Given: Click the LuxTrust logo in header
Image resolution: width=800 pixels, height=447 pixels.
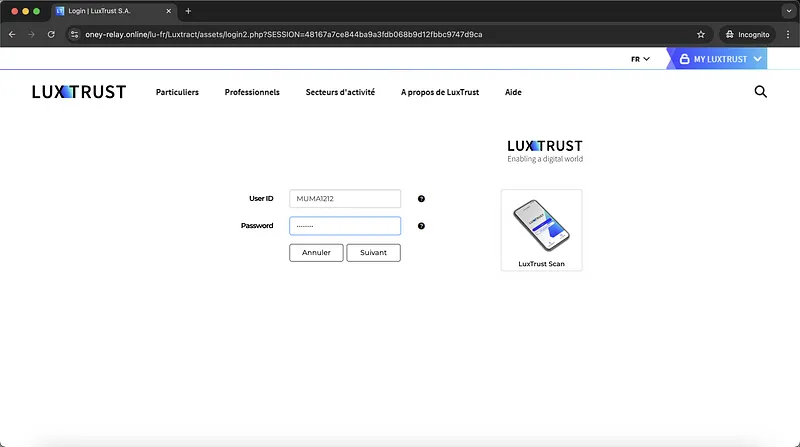Looking at the screenshot, I should (79, 92).
